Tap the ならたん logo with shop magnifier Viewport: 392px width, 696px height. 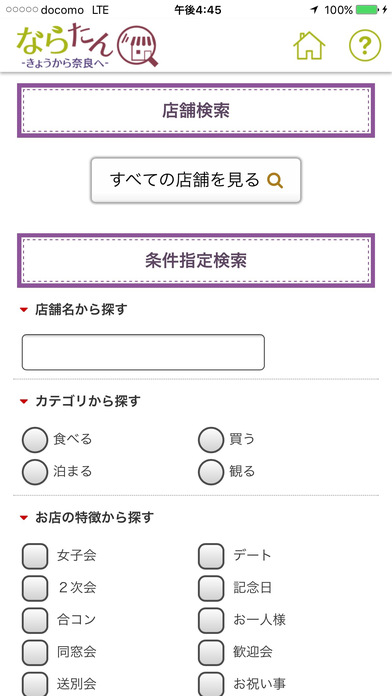click(87, 47)
